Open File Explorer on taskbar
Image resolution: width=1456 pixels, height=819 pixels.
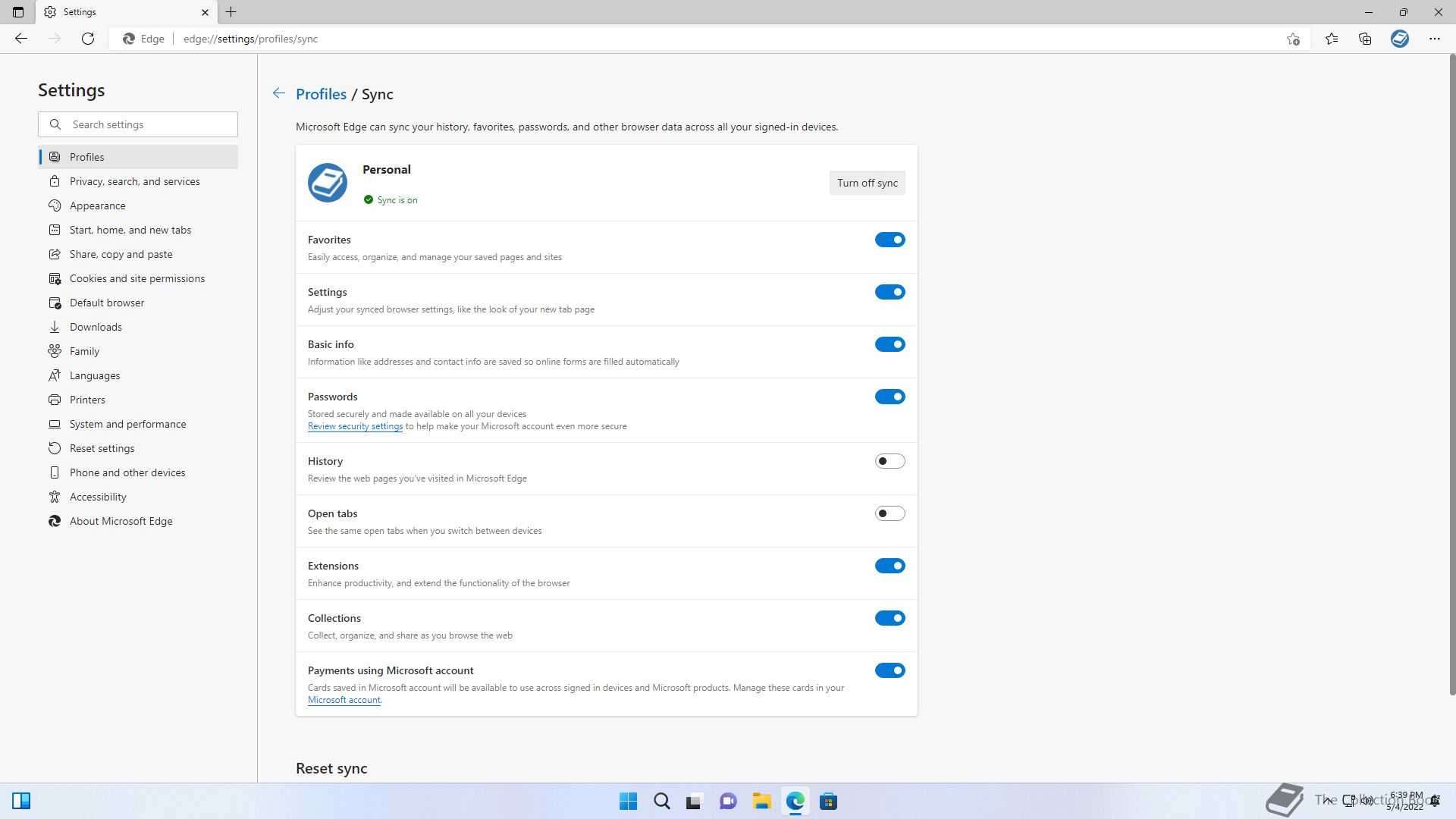tap(761, 802)
